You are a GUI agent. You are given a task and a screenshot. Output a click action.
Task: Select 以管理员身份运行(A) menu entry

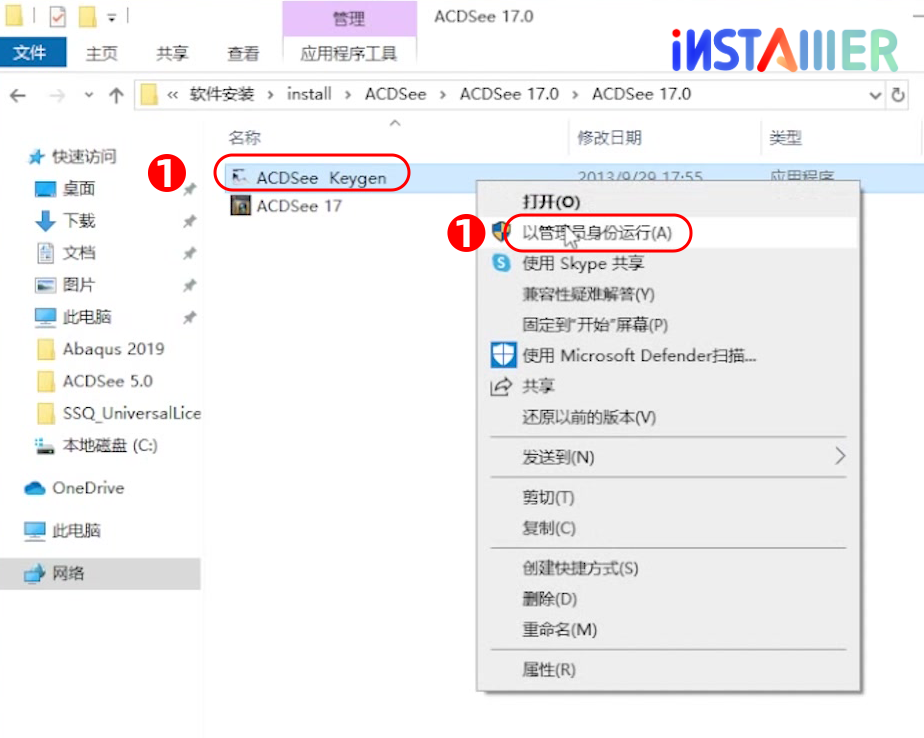point(597,233)
